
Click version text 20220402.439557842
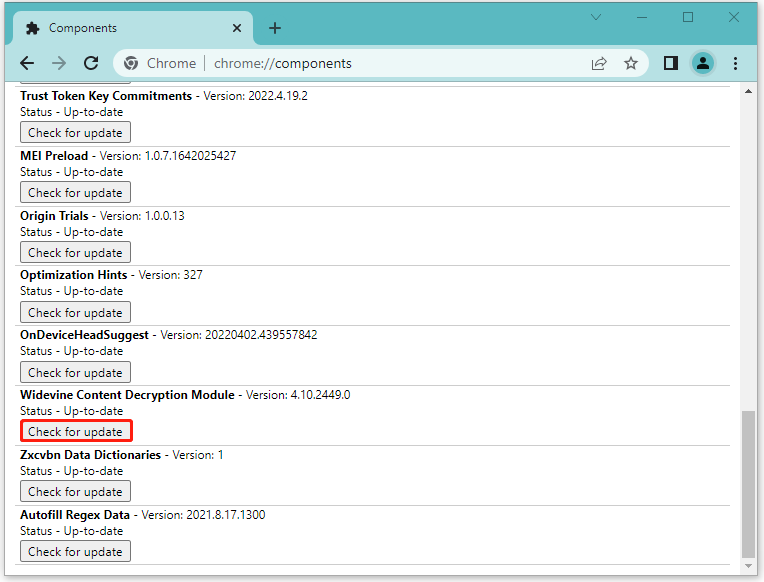coord(261,335)
